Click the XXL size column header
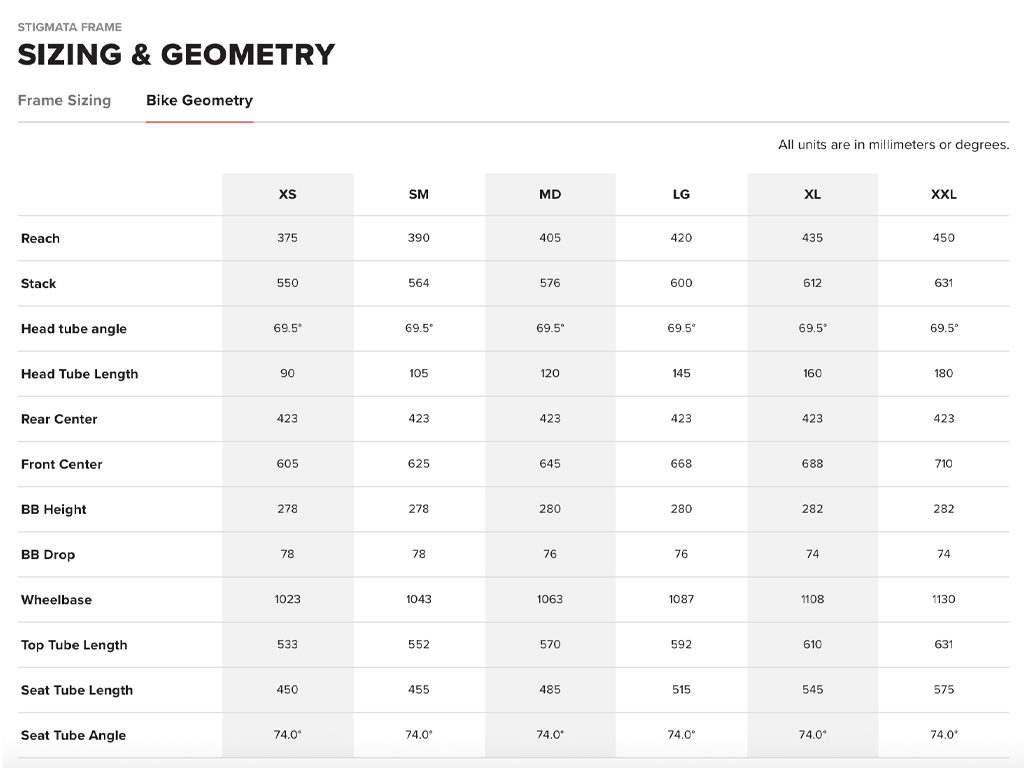 pos(944,194)
